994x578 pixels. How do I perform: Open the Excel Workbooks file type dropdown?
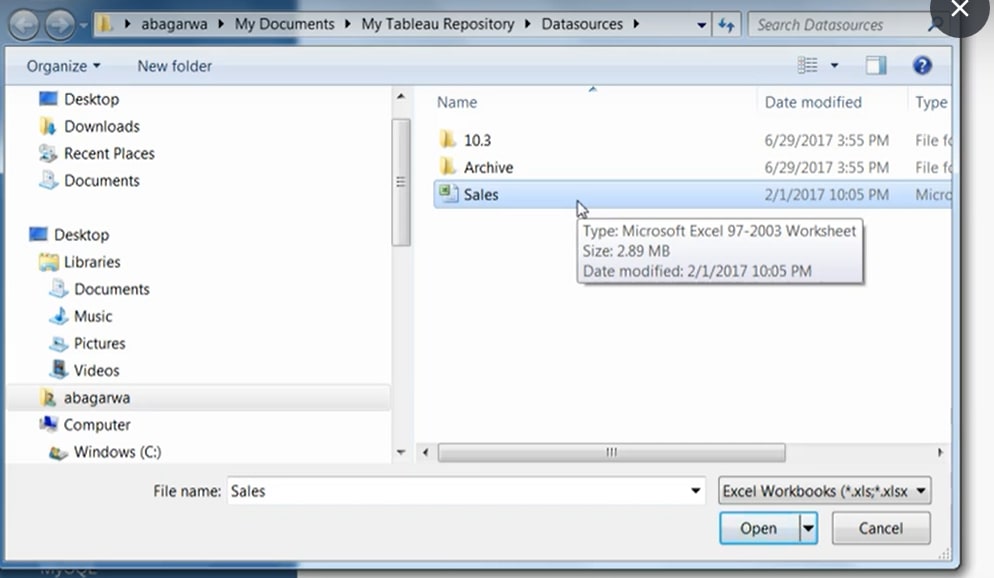click(824, 491)
